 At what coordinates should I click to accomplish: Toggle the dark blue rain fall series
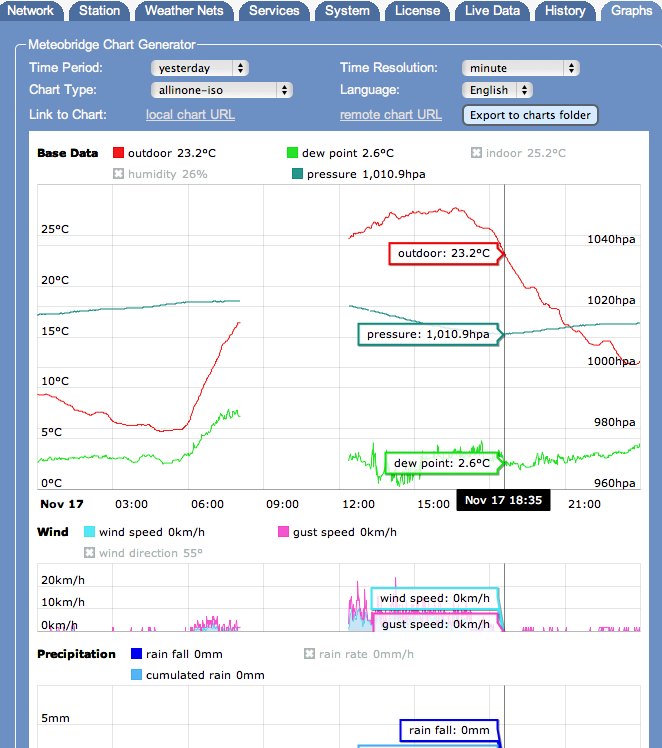(x=136, y=654)
